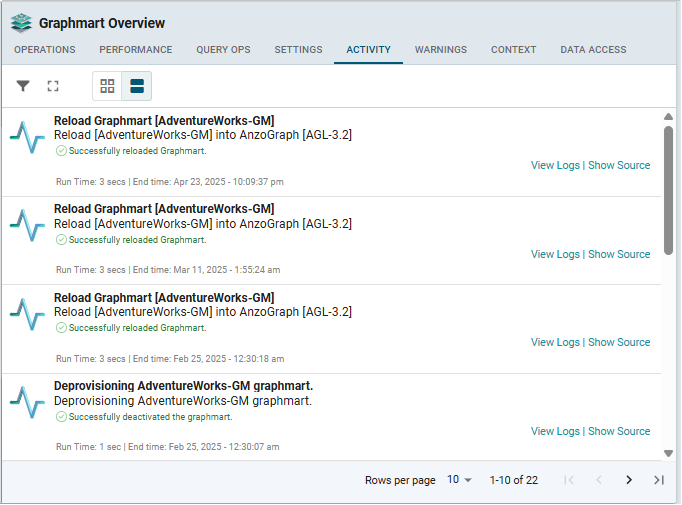Click activity pulse icon for April 23 reload
Image resolution: width=682 pixels, height=505 pixels.
pyautogui.click(x=27, y=136)
